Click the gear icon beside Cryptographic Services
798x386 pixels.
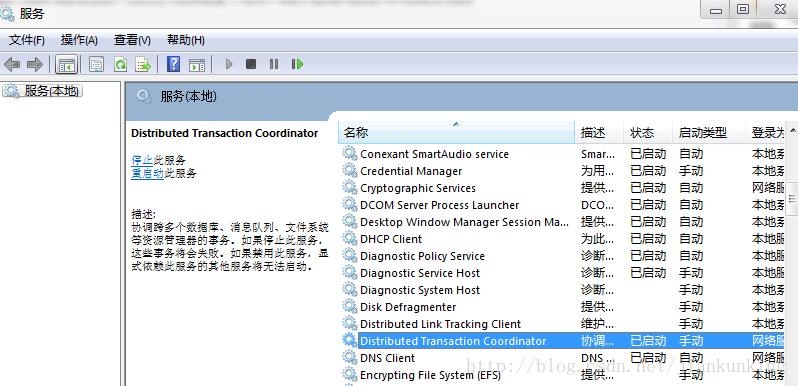click(350, 187)
